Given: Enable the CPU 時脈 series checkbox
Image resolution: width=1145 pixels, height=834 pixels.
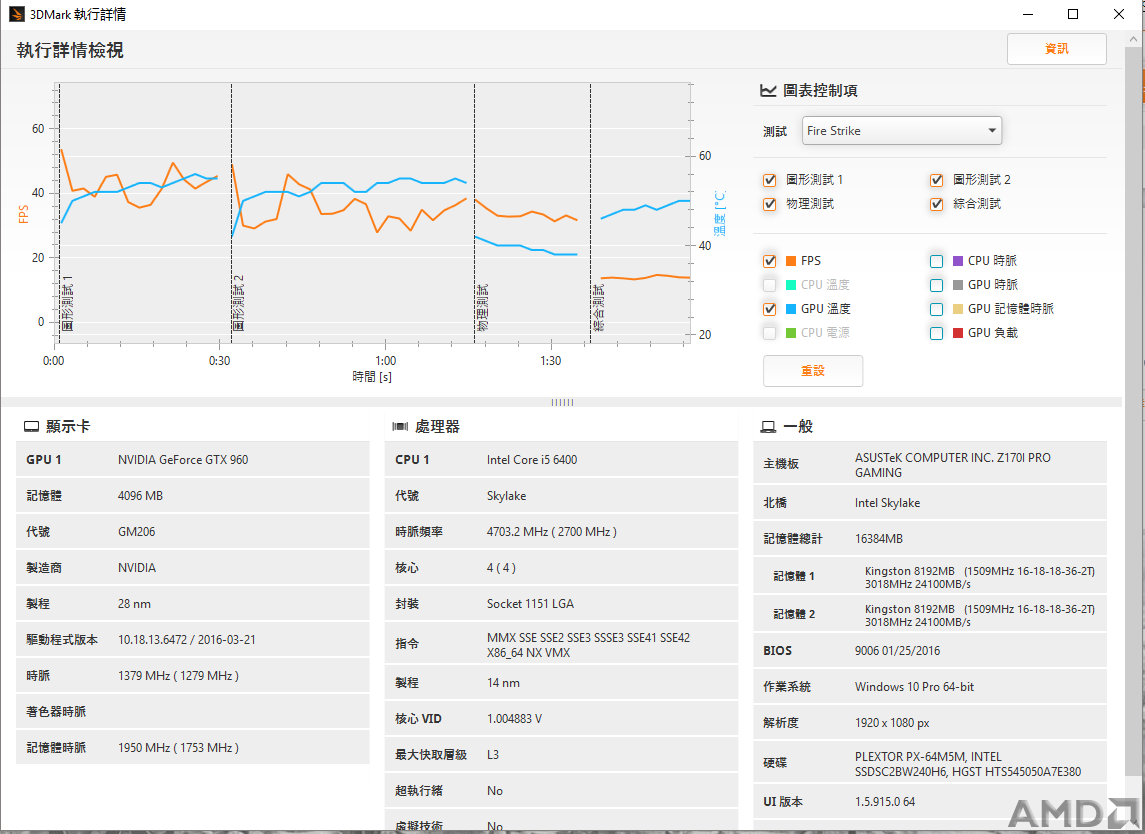Looking at the screenshot, I should coord(937,261).
